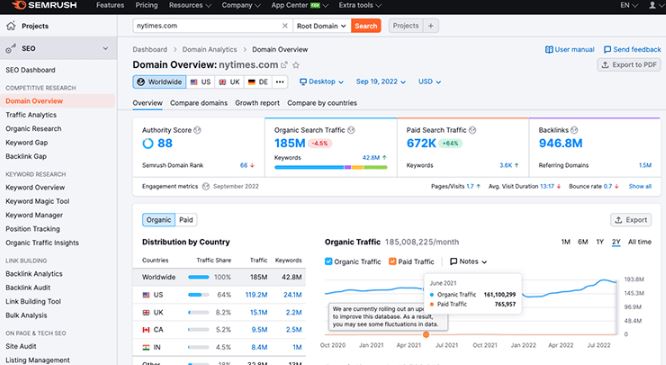Select All time range
The width and height of the screenshot is (666, 365).
(x=640, y=242)
